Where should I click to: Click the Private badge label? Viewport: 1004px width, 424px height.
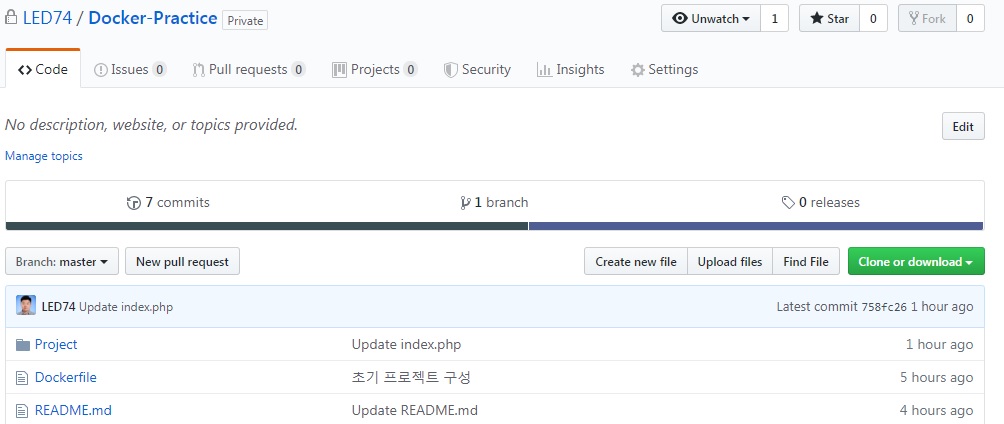(x=245, y=20)
